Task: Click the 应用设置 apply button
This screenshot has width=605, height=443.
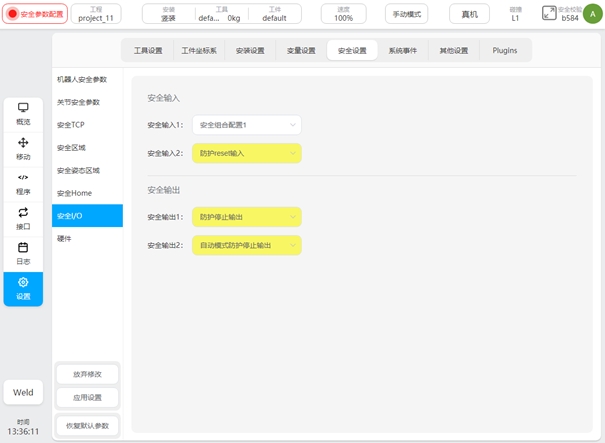Action: [87, 397]
